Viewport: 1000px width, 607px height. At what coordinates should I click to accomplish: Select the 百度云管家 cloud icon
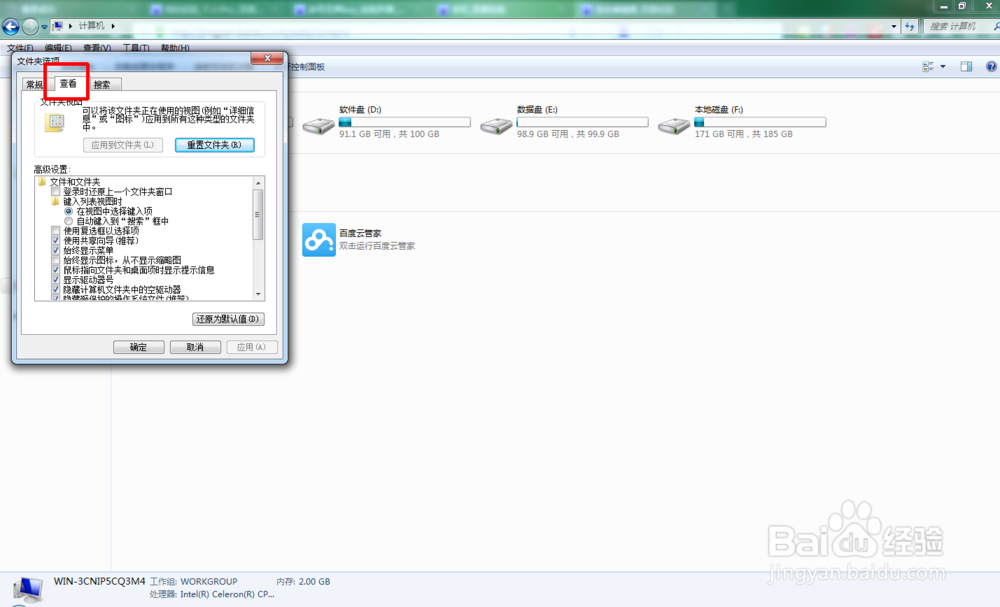[319, 240]
